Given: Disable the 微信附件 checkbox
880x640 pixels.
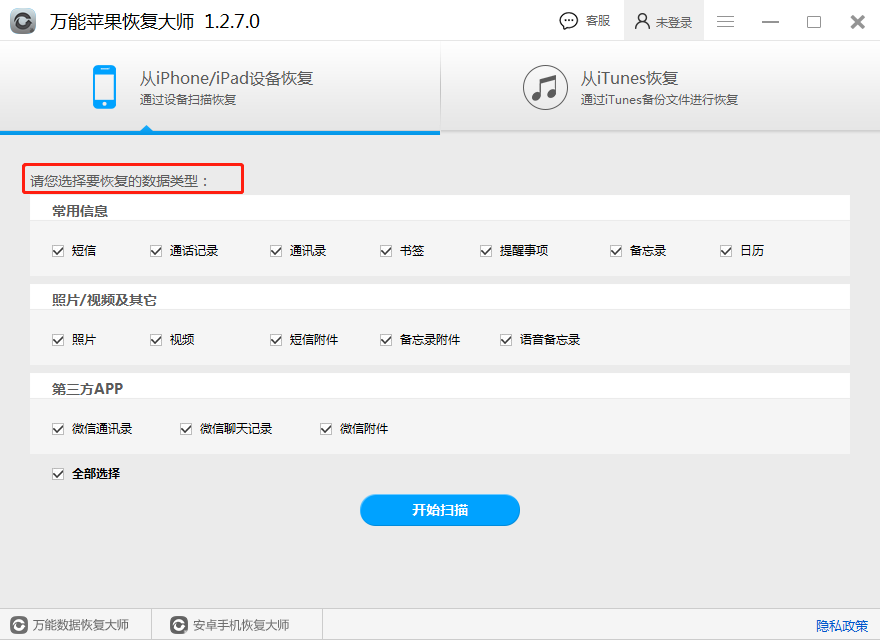Looking at the screenshot, I should tap(326, 429).
